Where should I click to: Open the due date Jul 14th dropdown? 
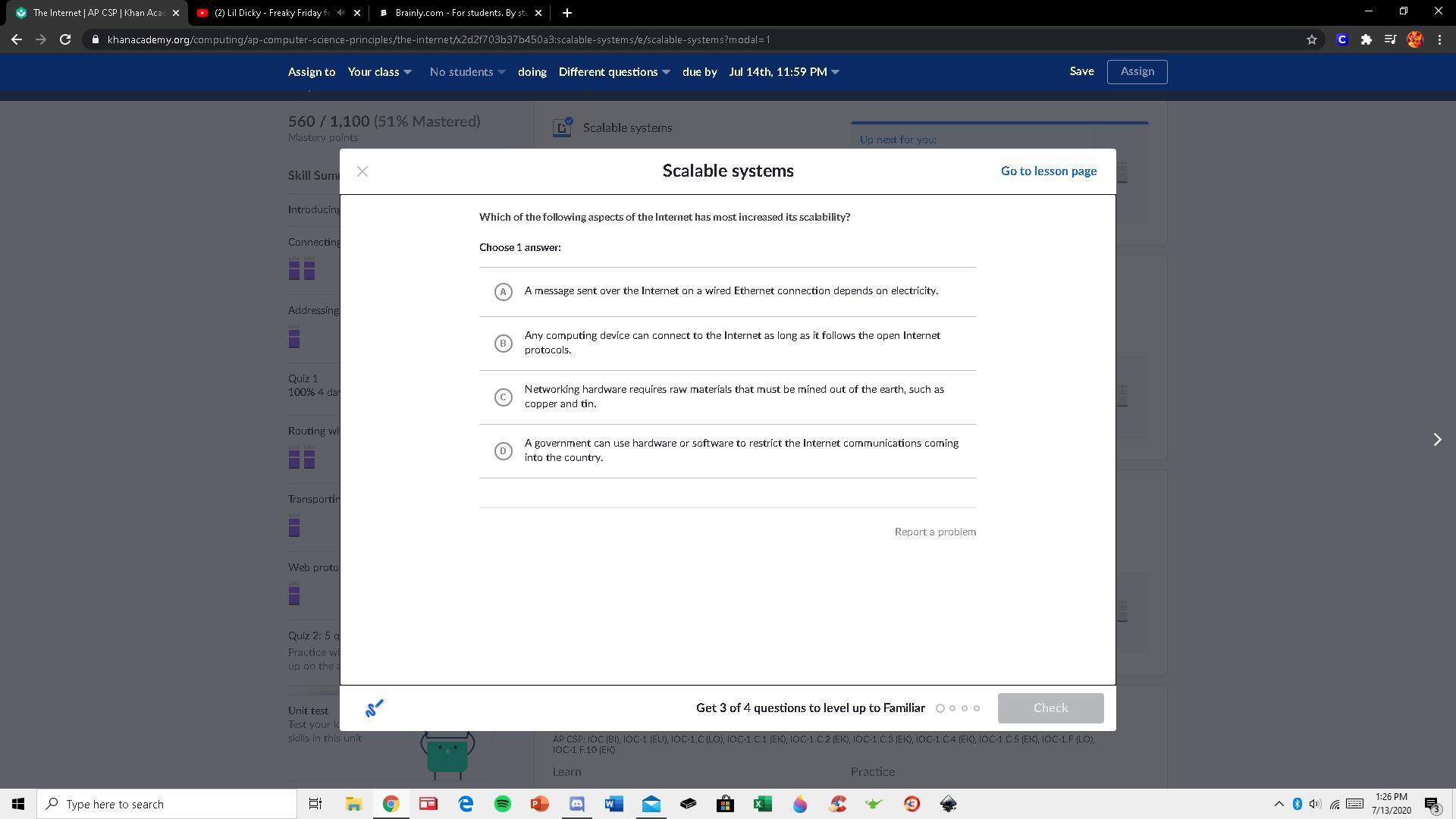(x=783, y=72)
